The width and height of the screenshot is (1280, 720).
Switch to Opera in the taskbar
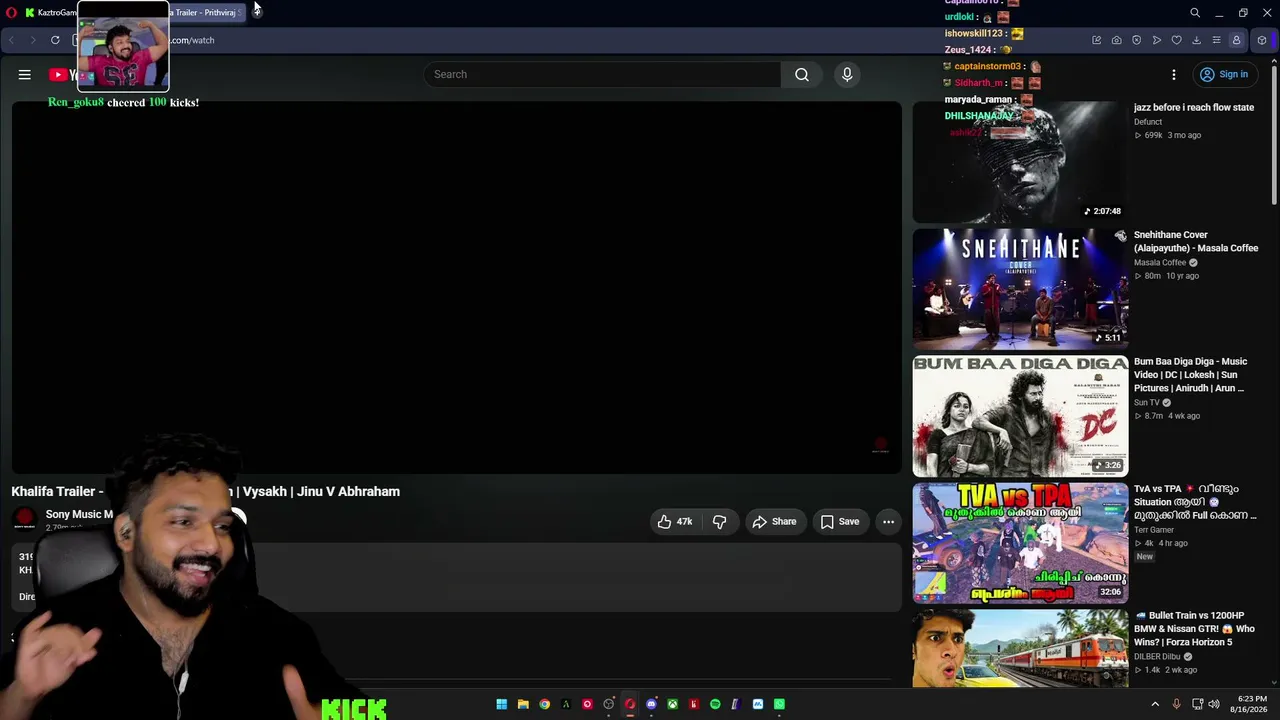coord(630,704)
